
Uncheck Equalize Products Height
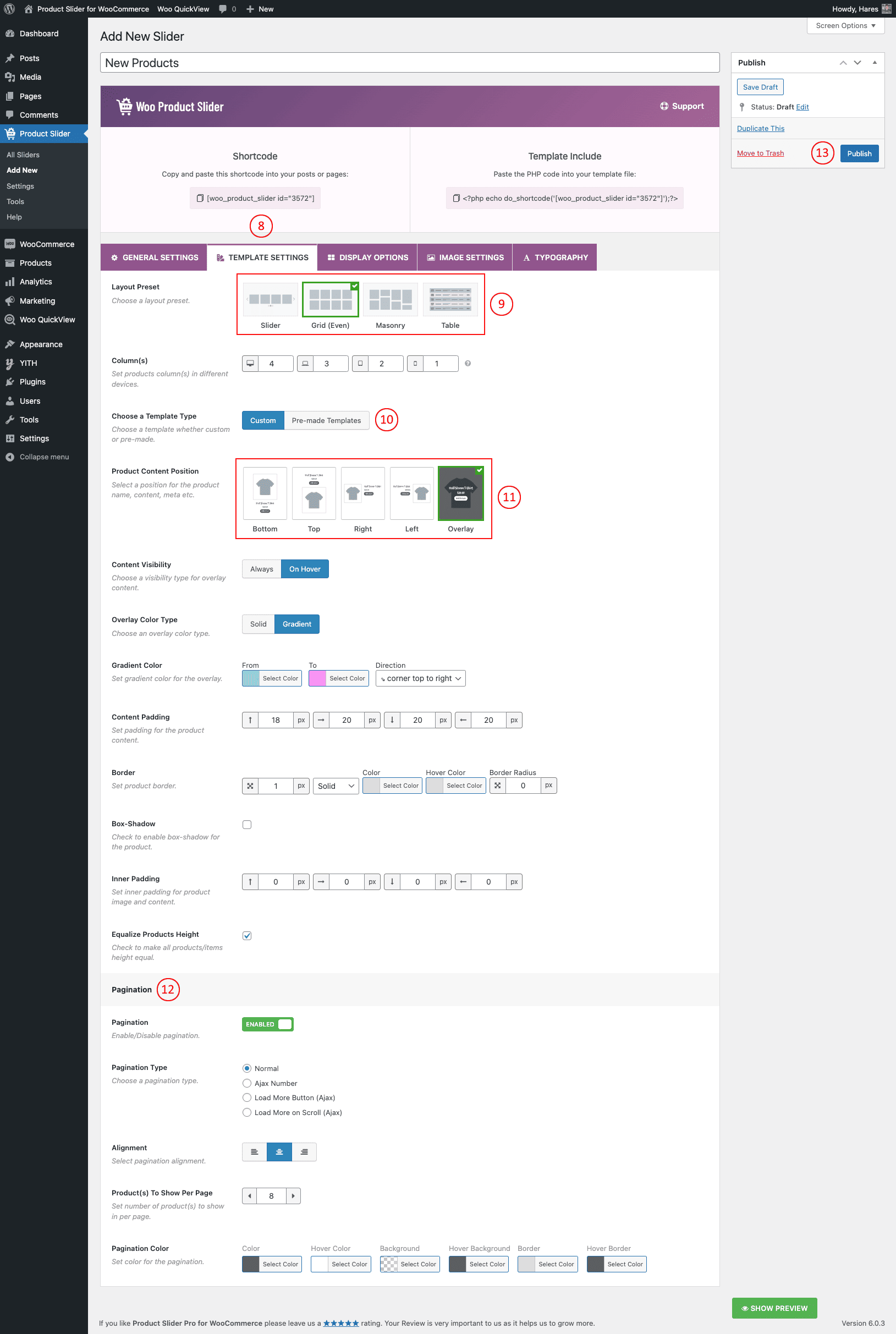(x=247, y=935)
